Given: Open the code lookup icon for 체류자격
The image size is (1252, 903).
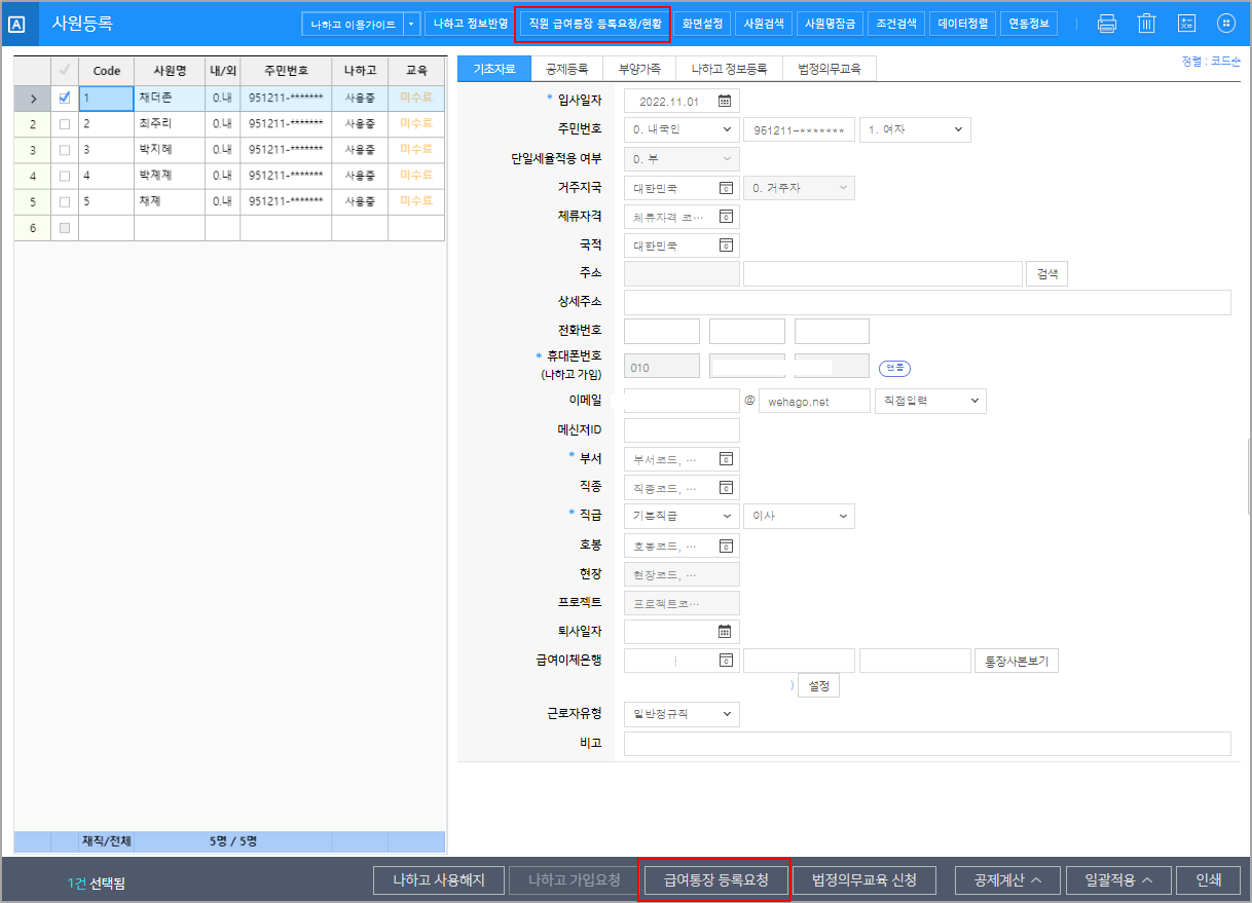Looking at the screenshot, I should [727, 217].
